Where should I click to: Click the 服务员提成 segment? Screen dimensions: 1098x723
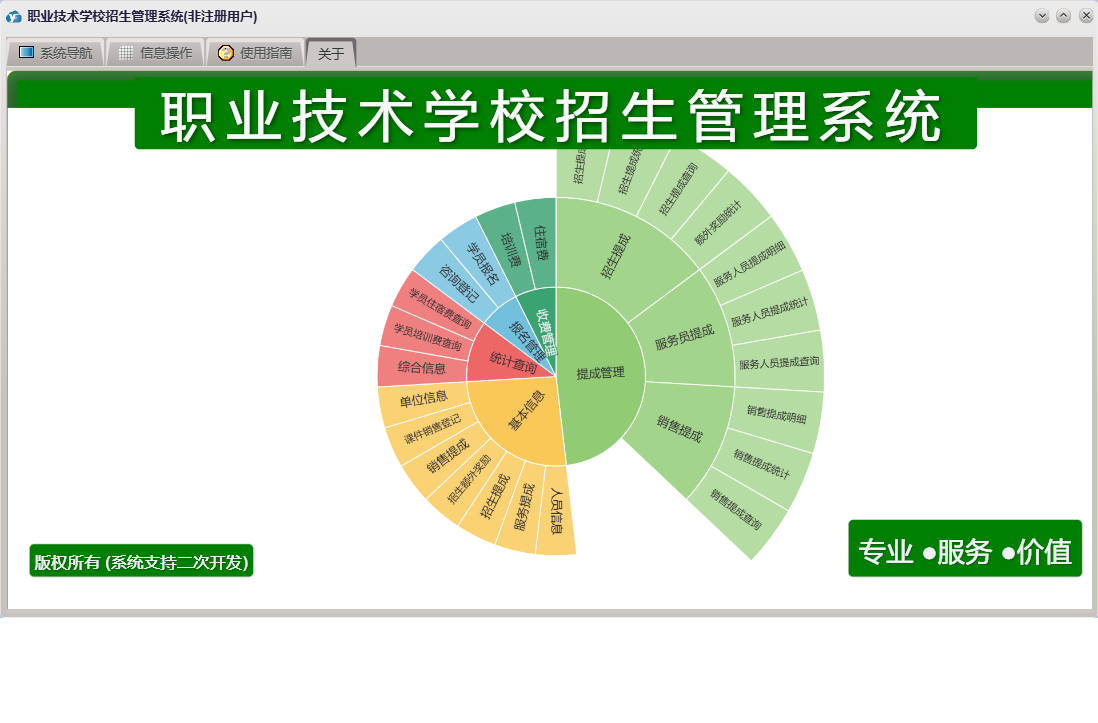coord(684,338)
